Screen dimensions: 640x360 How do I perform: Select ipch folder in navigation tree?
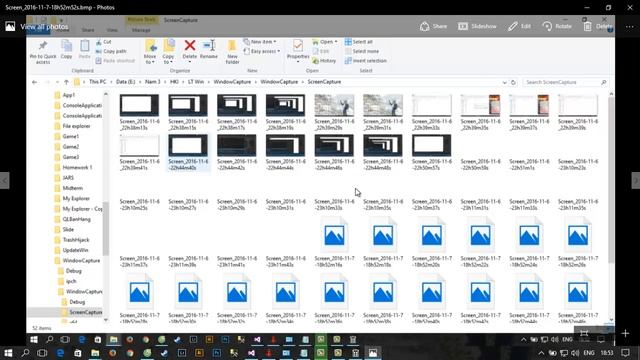71,281
